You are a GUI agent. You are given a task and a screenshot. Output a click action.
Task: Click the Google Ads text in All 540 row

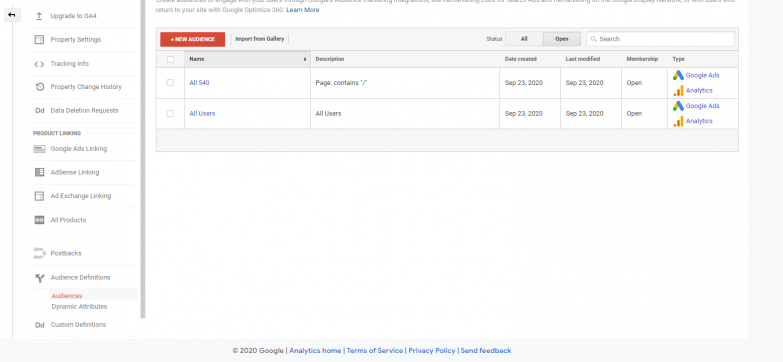[703, 75]
